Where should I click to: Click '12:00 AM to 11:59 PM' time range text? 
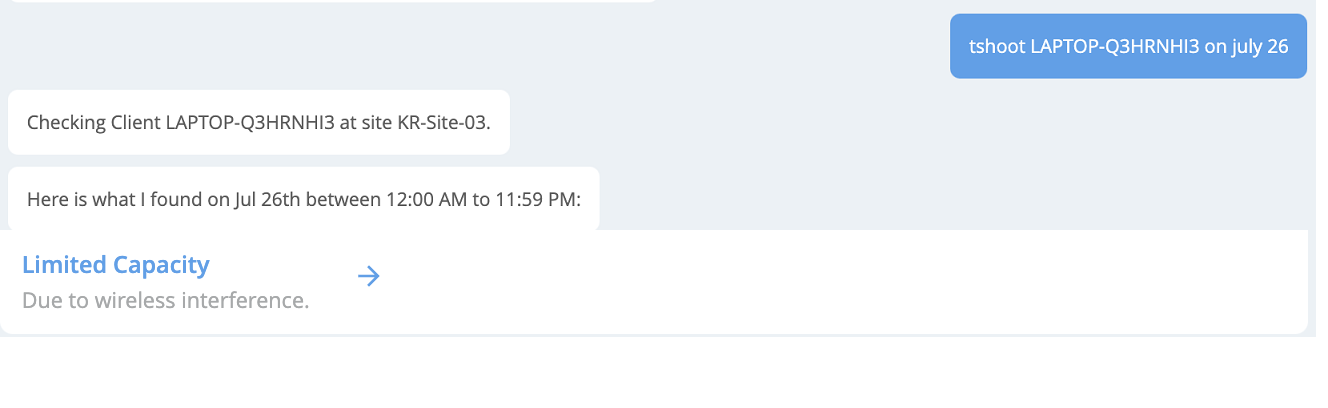478,199
